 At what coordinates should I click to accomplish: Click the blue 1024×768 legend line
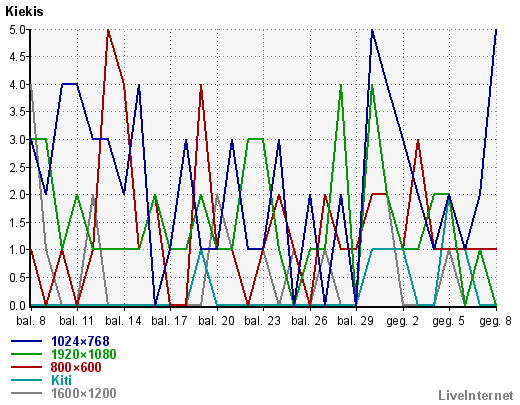pyautogui.click(x=27, y=341)
